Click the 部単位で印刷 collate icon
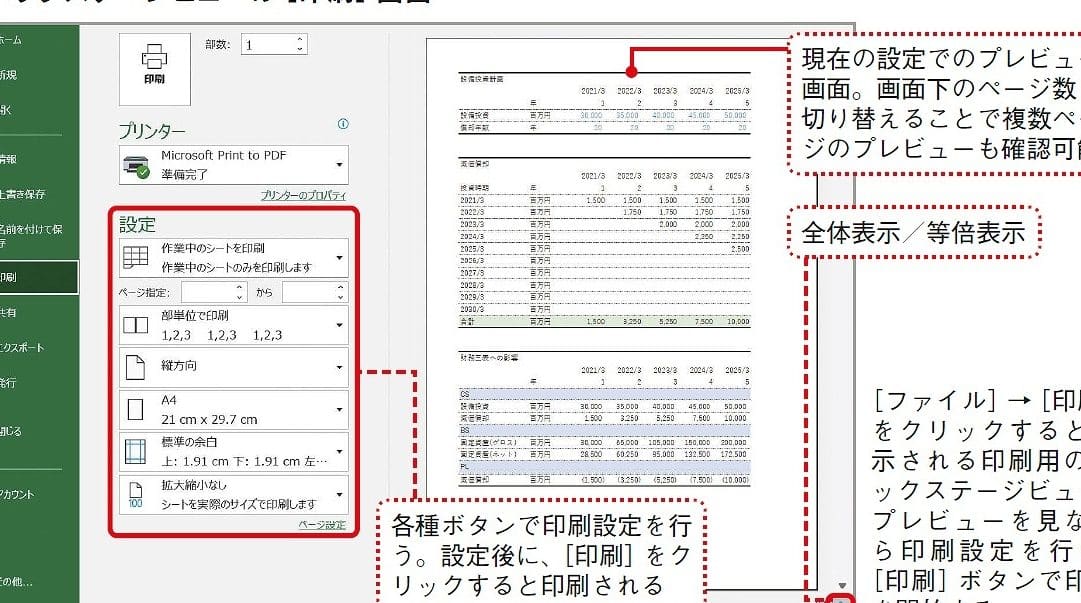This screenshot has width=1081, height=603. [x=135, y=324]
